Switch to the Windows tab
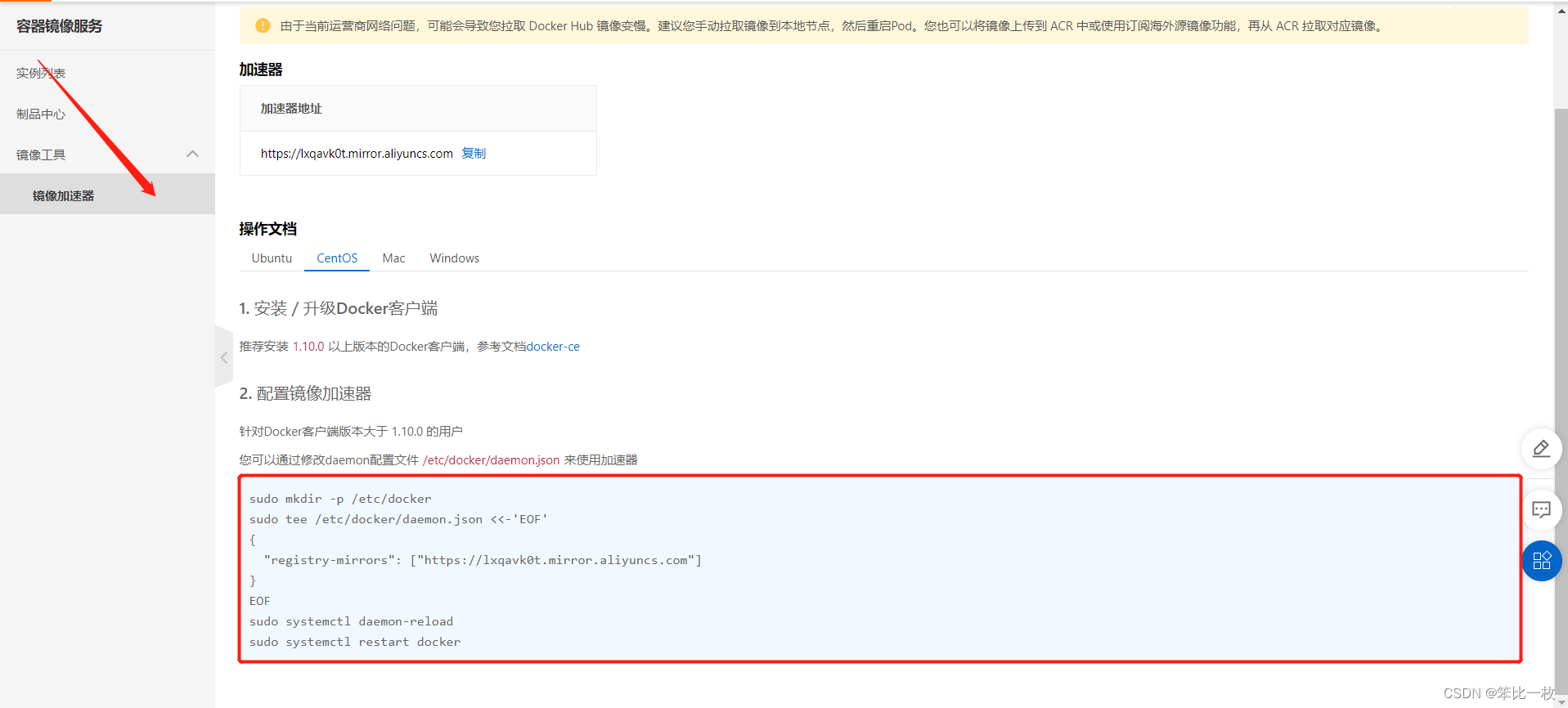The image size is (1568, 708). [455, 258]
